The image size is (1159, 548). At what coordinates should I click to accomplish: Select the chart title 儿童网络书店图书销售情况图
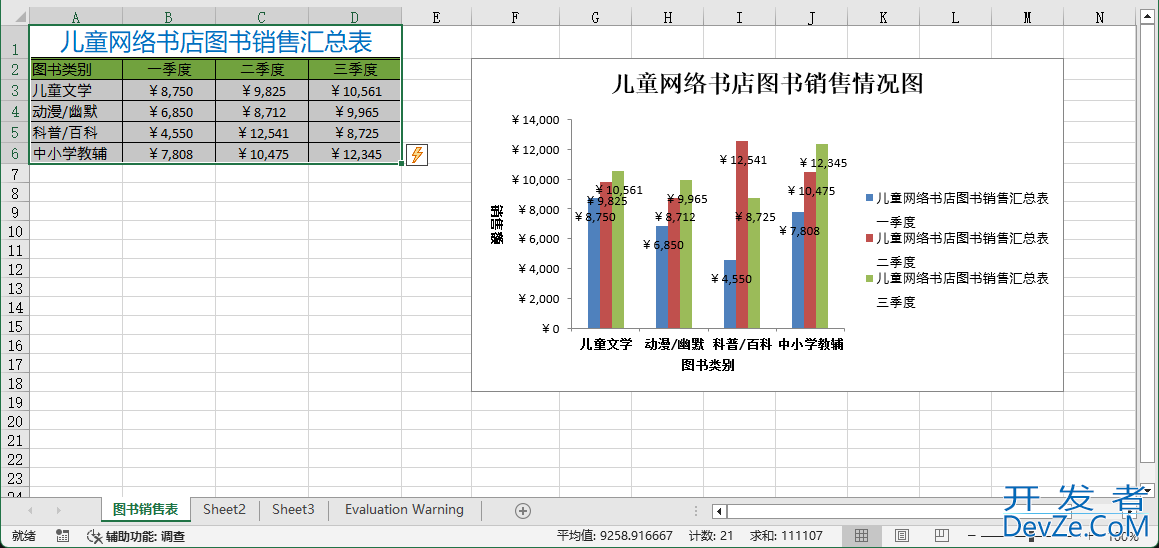(x=766, y=84)
